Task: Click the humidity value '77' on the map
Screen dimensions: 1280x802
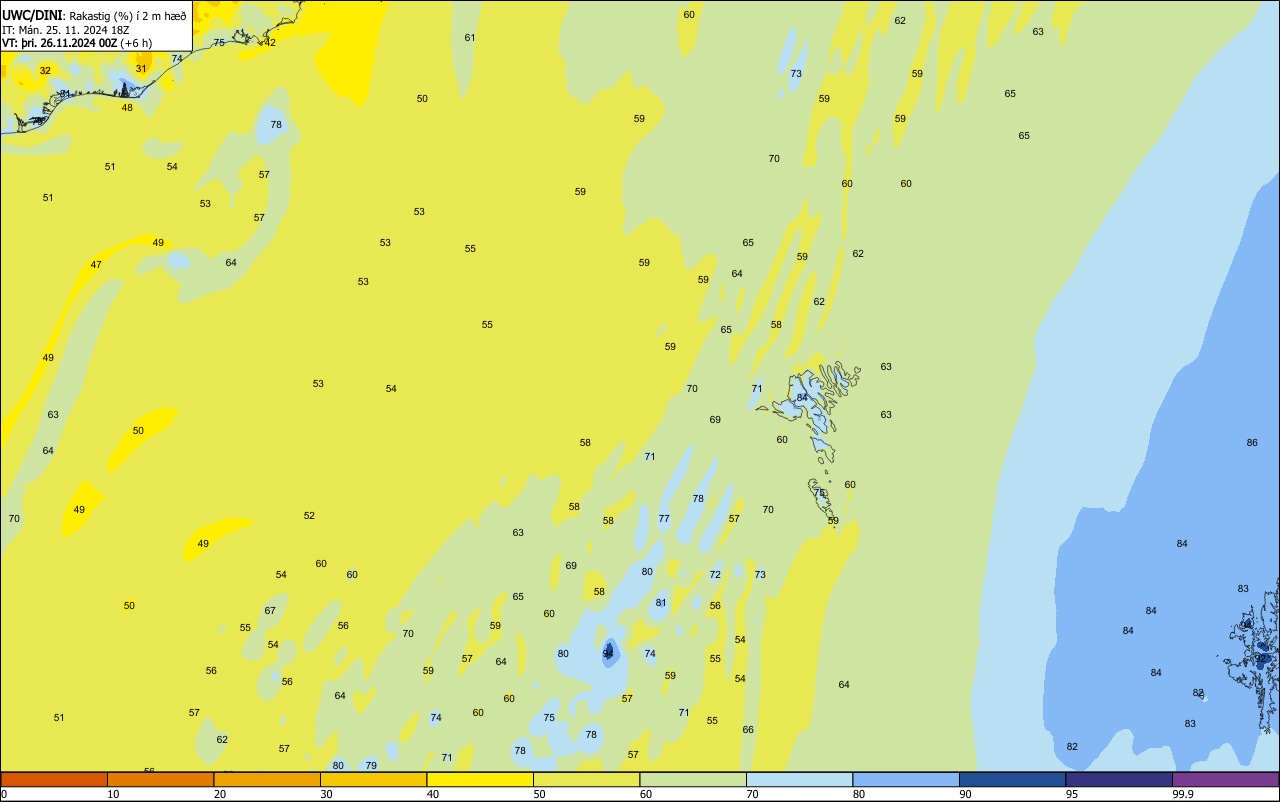Action: tap(664, 518)
